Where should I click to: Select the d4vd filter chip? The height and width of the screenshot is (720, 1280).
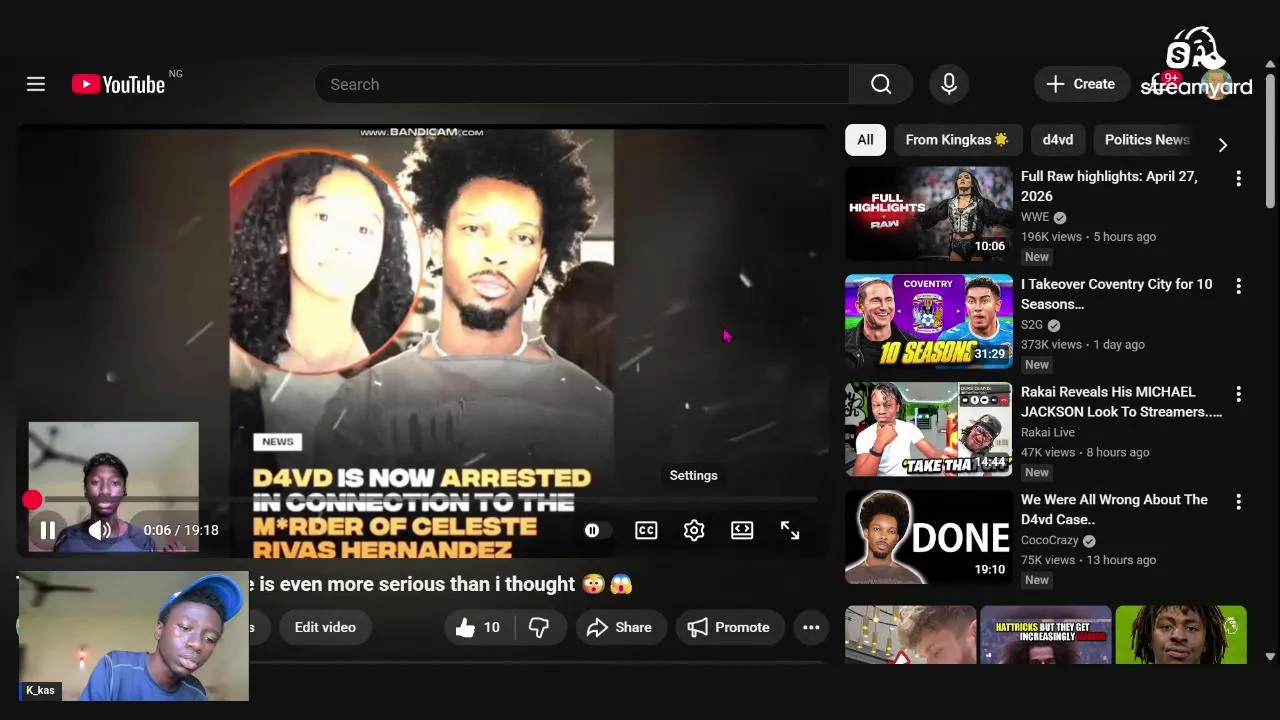click(1058, 140)
